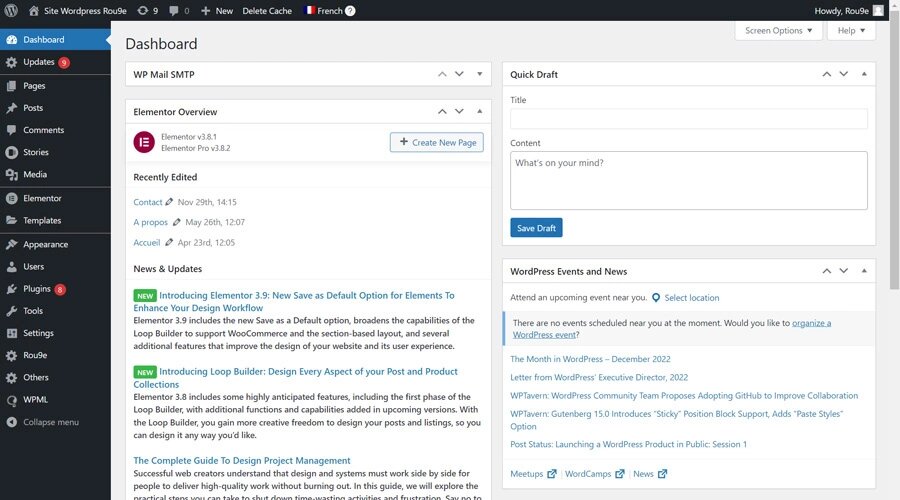Open the Meetups link
The image size is (900, 500).
[x=526, y=474]
